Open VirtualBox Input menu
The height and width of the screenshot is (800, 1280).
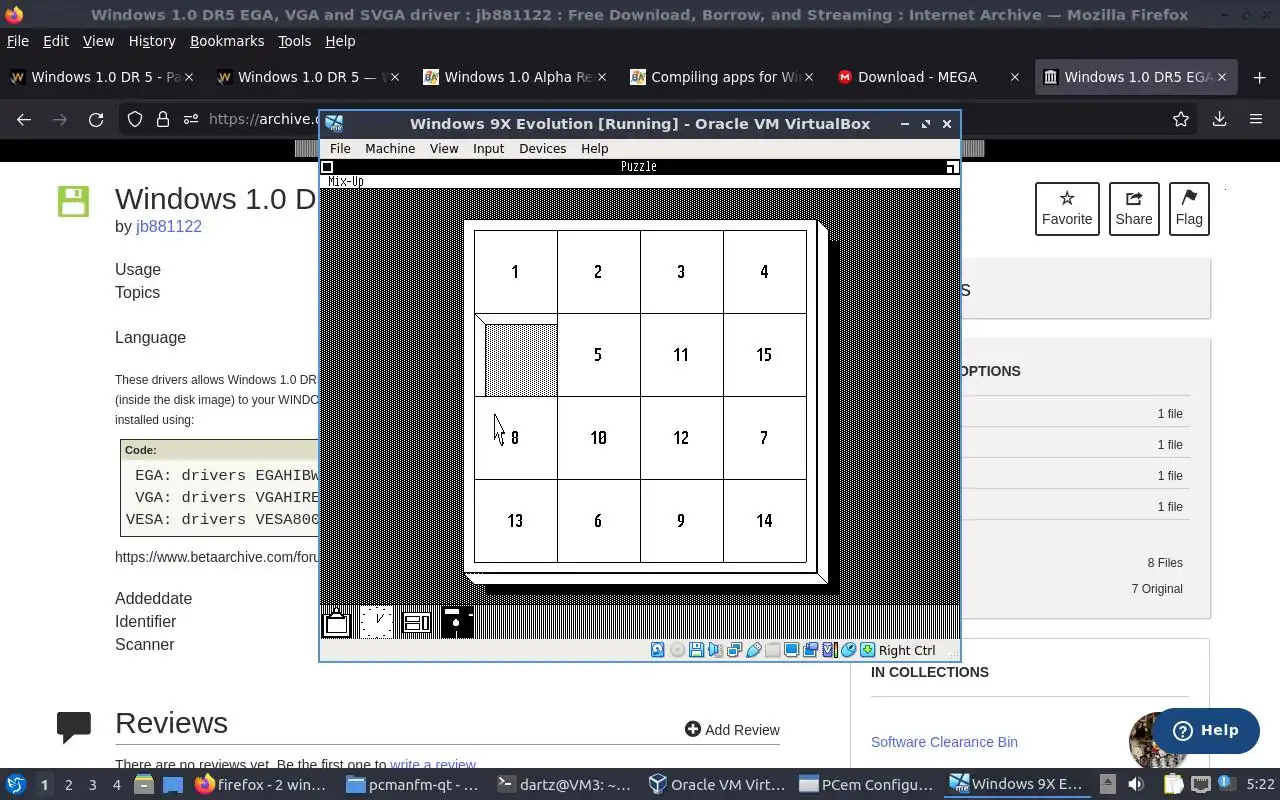coord(488,148)
